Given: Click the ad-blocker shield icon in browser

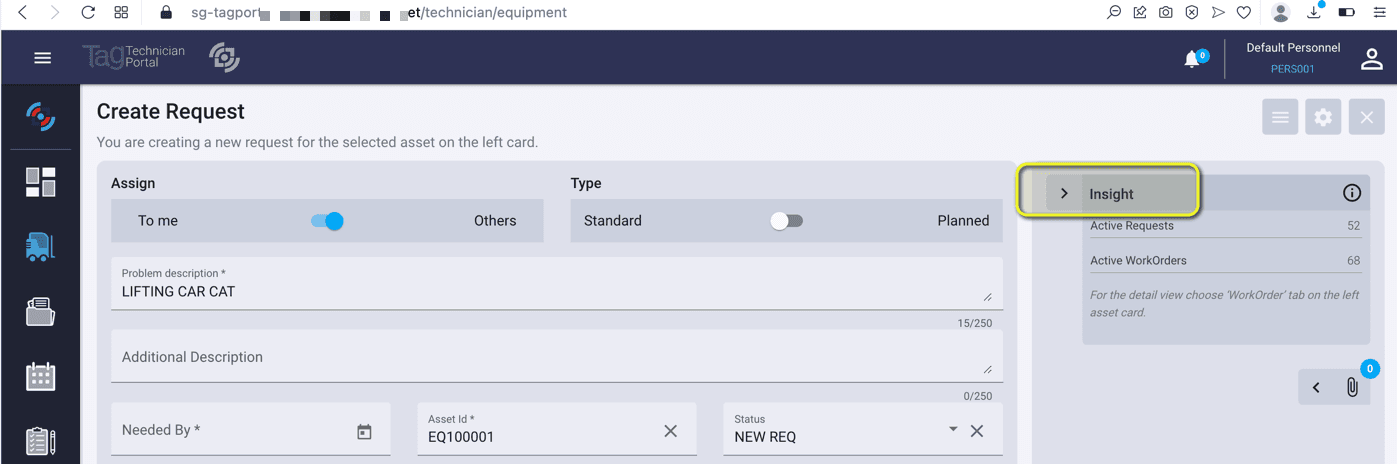Looking at the screenshot, I should [x=1192, y=13].
